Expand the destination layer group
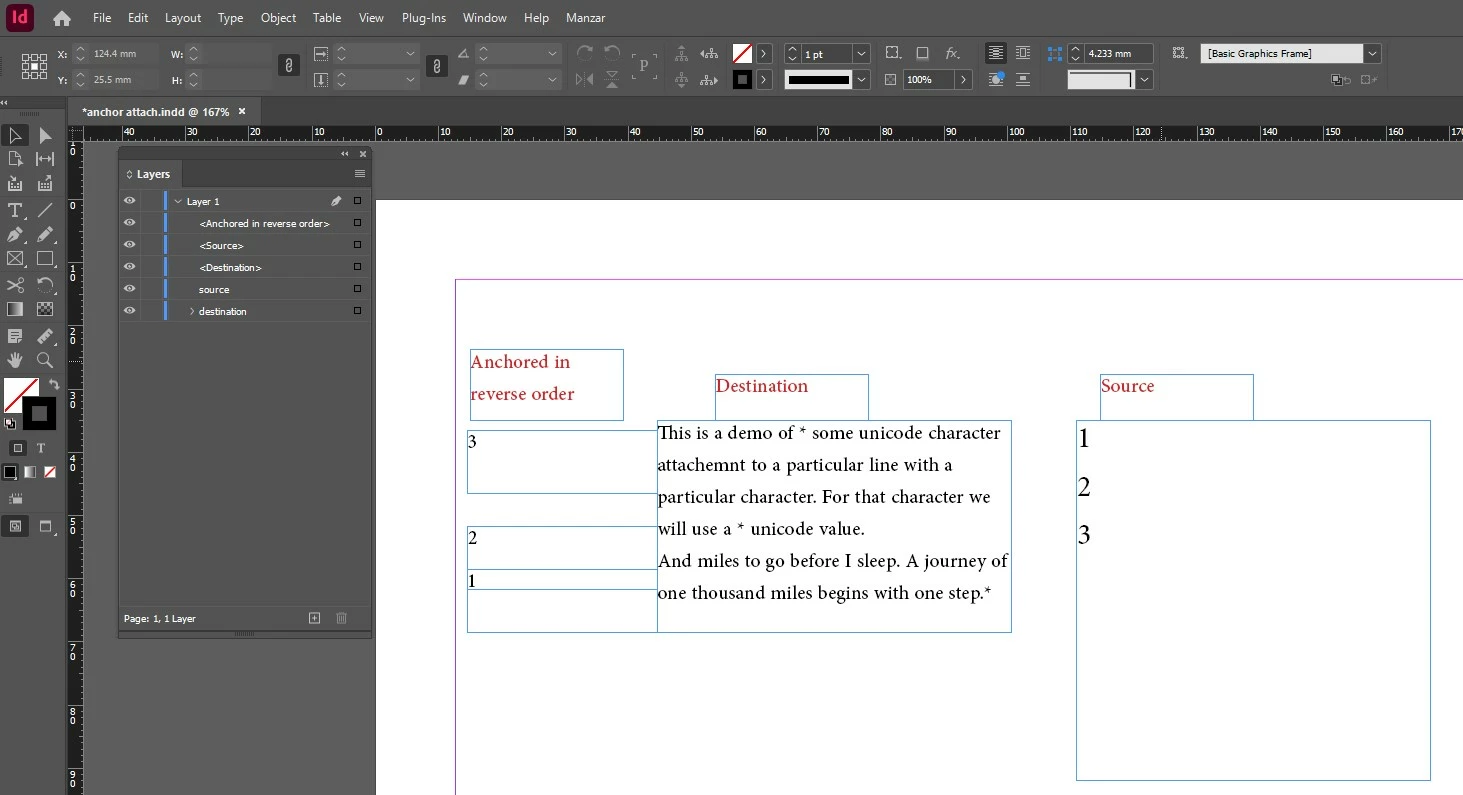1463x795 pixels. [x=191, y=311]
